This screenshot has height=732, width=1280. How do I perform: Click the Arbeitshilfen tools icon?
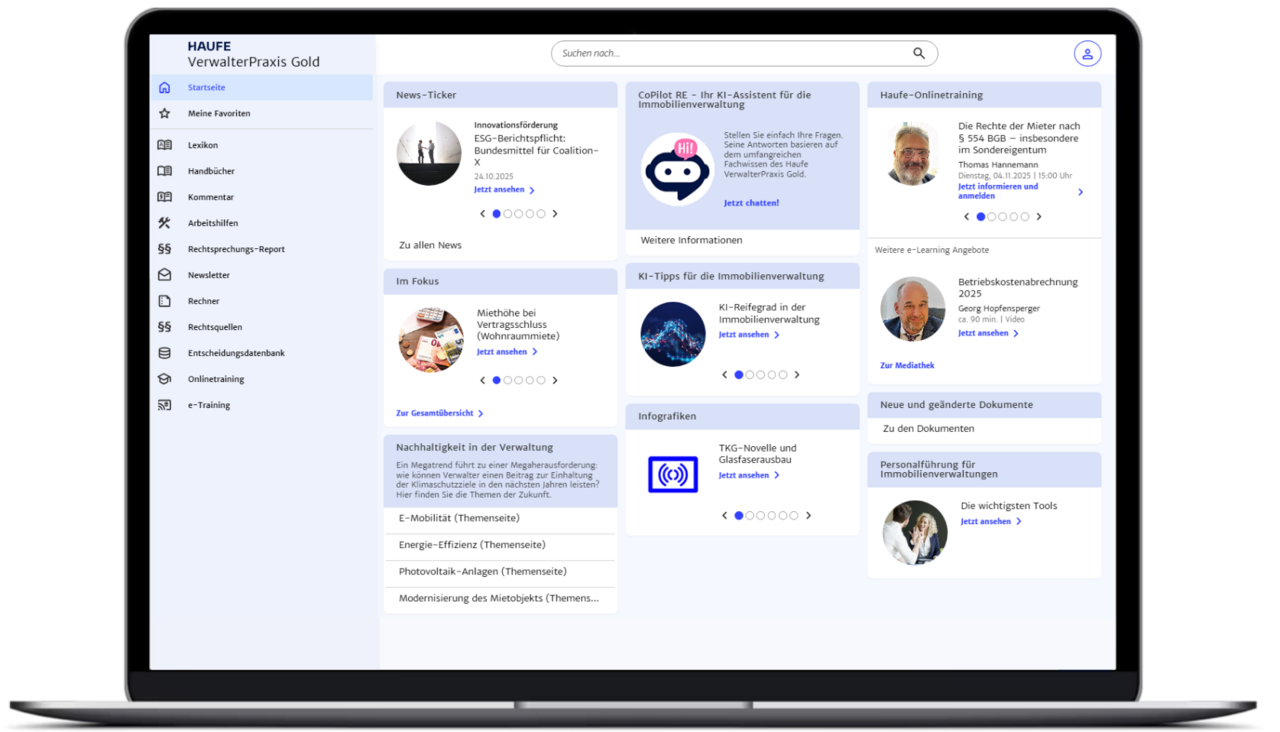[x=165, y=223]
